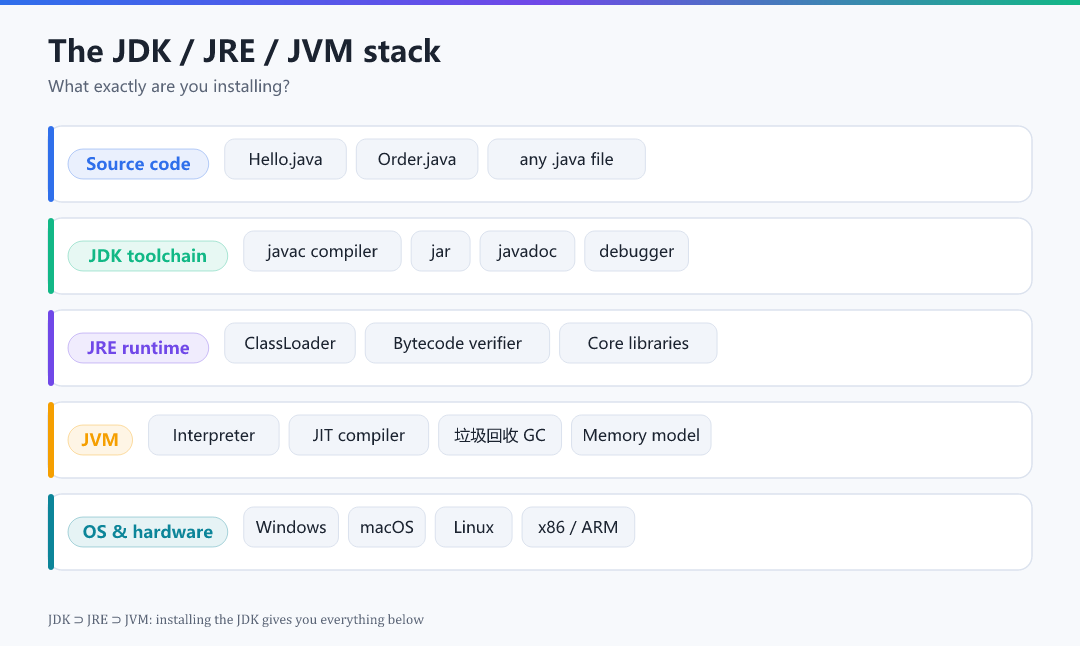1080x646 pixels.
Task: Click the Bytecode verifier chip
Action: [x=457, y=343]
